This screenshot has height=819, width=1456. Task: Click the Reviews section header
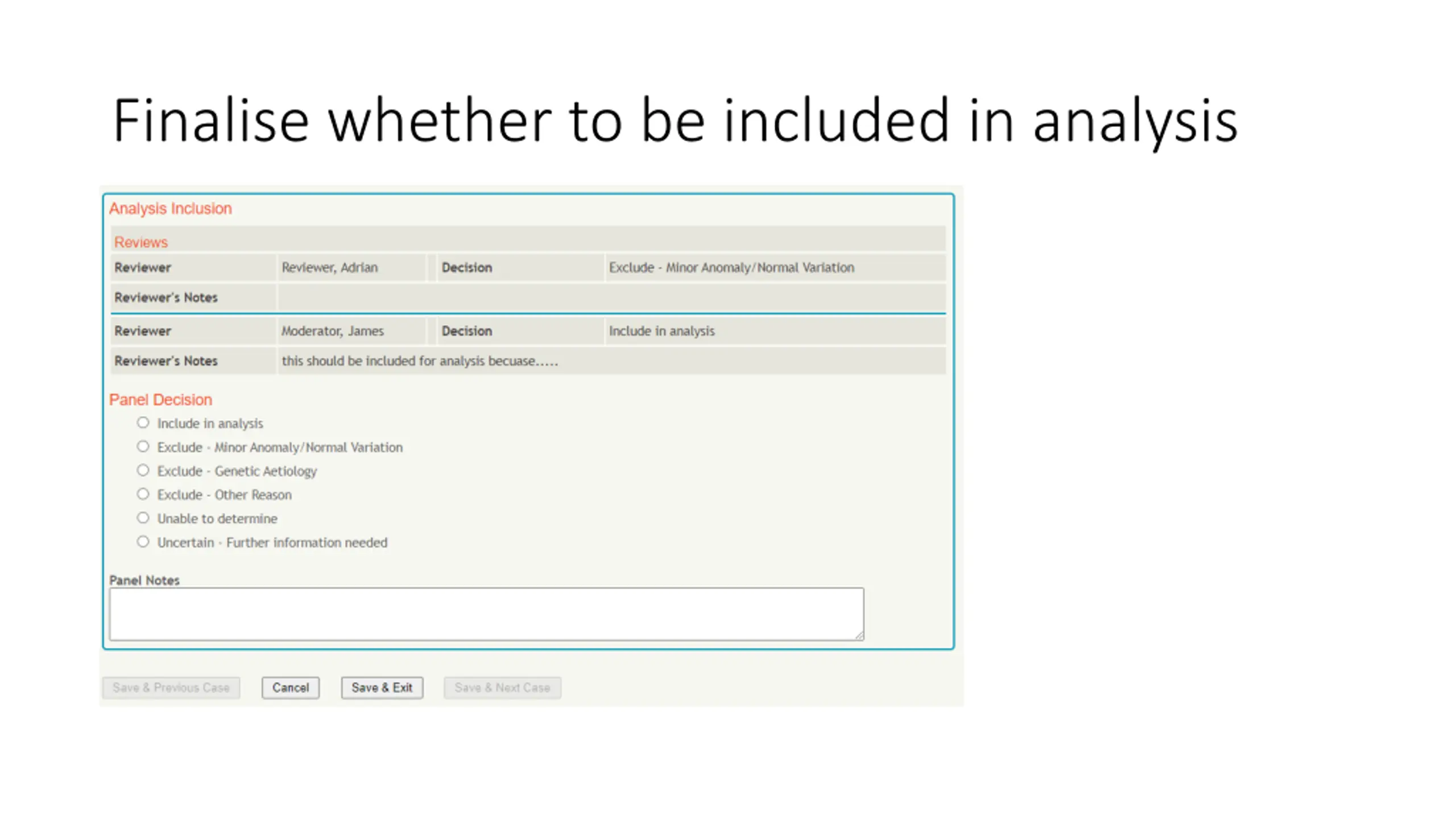141,242
